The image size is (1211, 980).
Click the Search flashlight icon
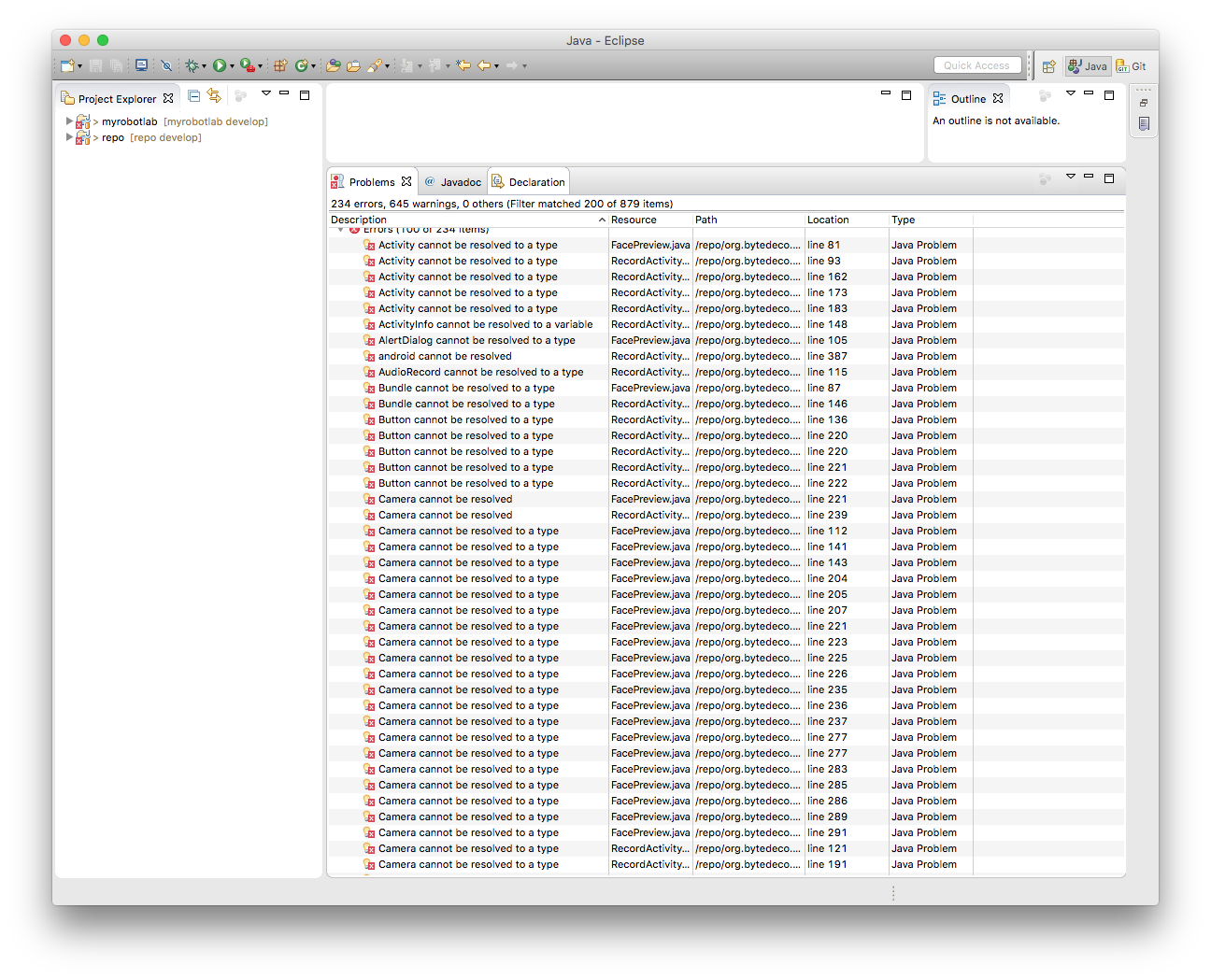(375, 65)
